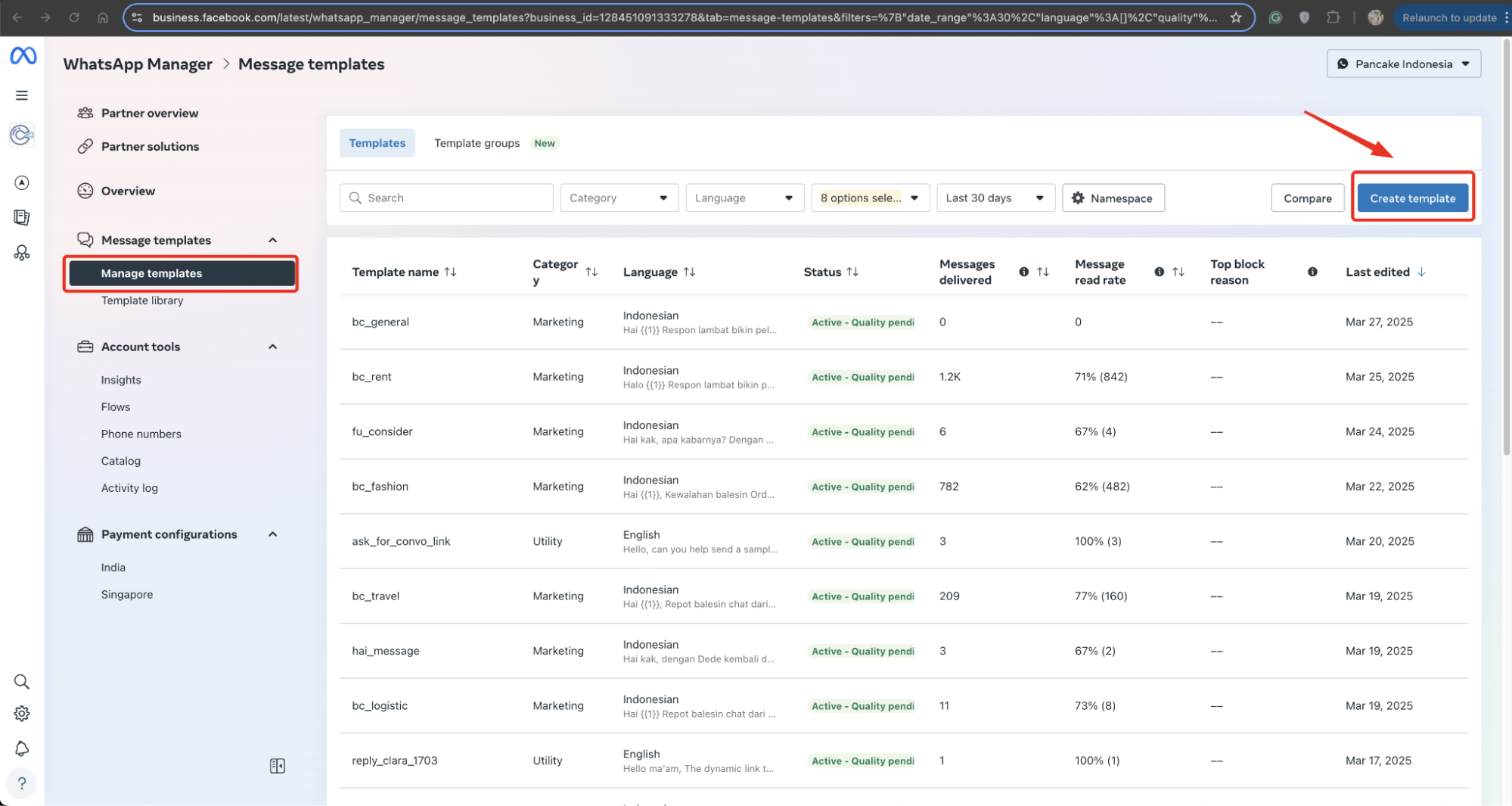This screenshot has height=806, width=1512.
Task: Open Partner solutions in sidebar
Action: point(150,146)
